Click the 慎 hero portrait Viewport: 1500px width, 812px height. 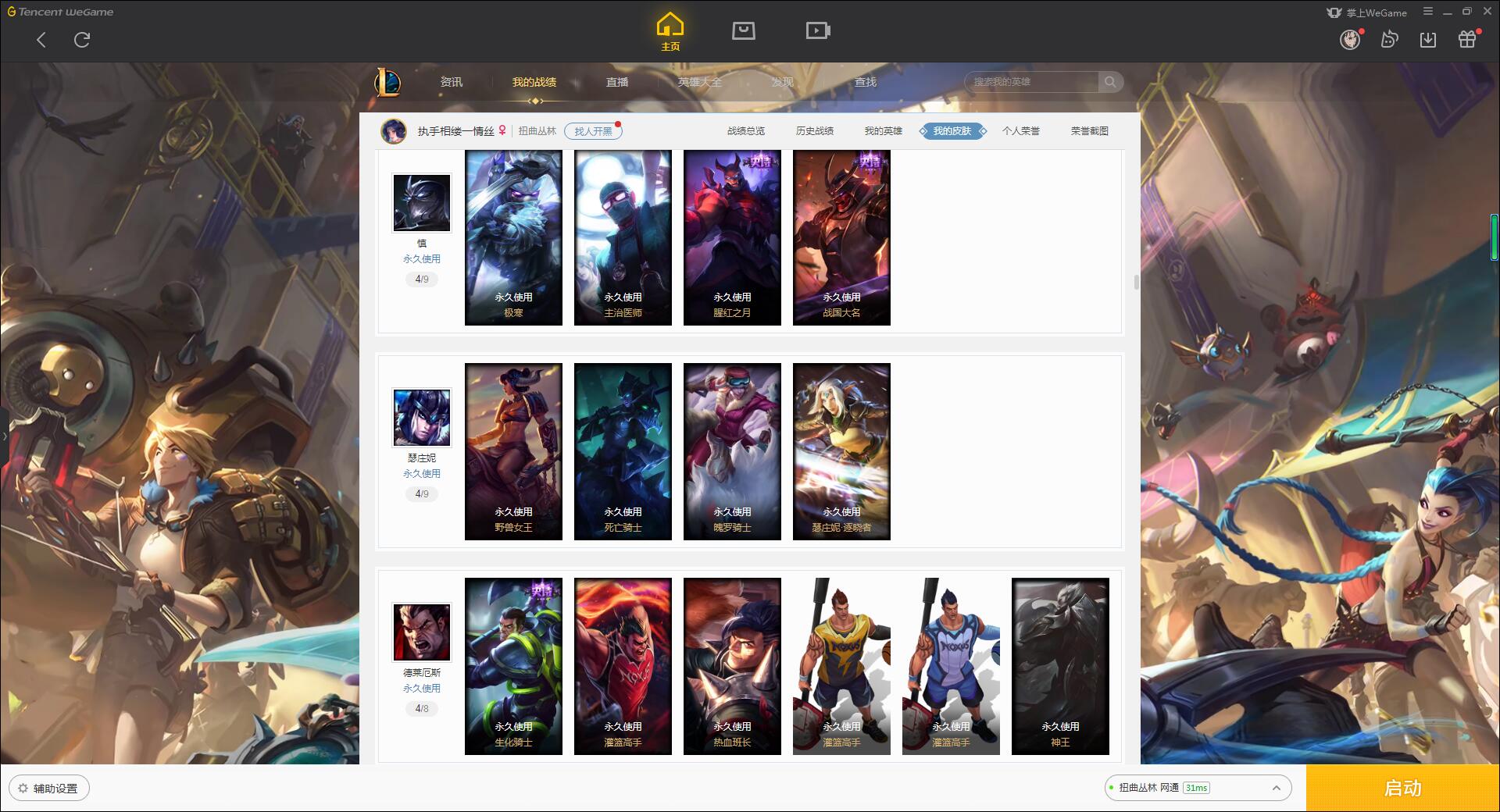(422, 203)
